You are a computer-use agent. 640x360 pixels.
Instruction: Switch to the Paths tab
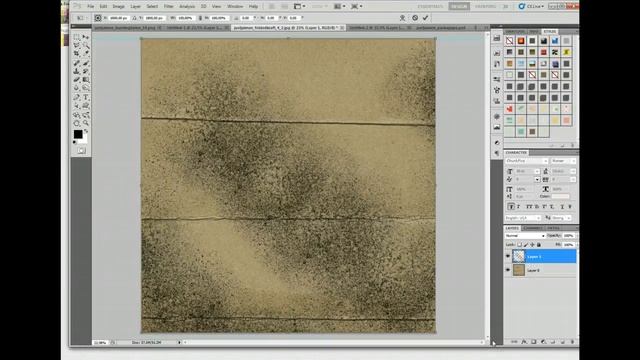[x=553, y=228]
